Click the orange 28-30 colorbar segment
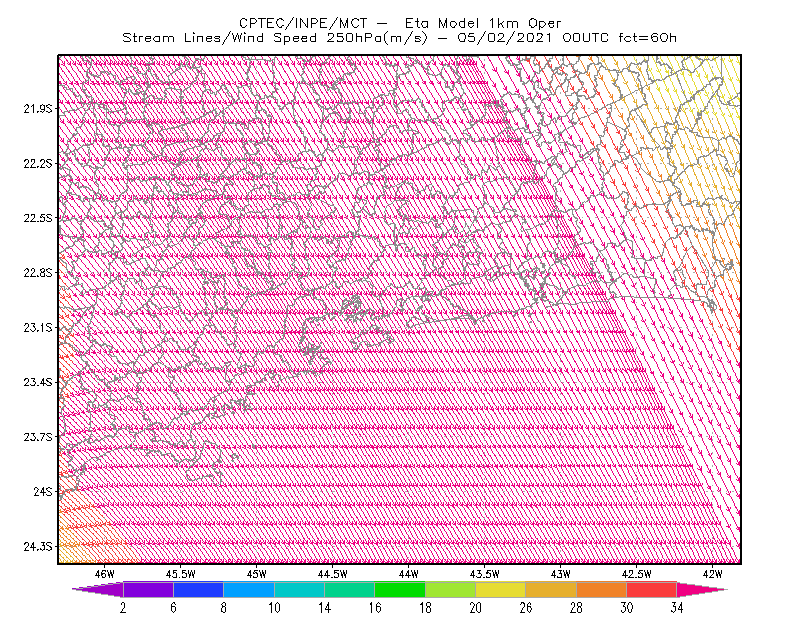800x618 pixels. 601,589
